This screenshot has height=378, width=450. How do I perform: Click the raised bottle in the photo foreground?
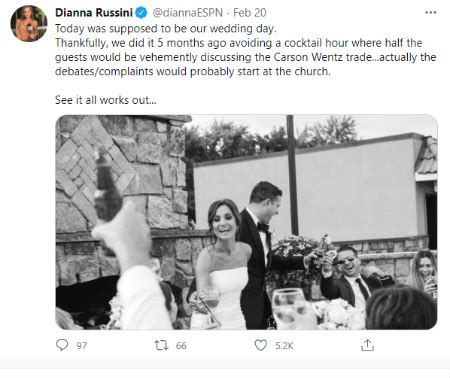(x=107, y=185)
